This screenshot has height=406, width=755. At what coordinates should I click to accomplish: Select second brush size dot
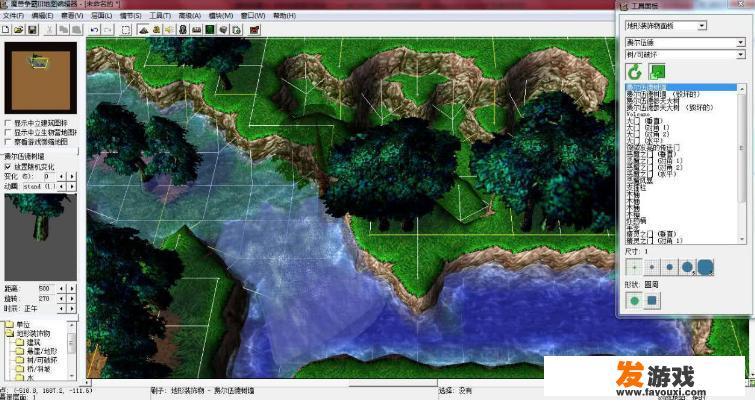point(652,267)
